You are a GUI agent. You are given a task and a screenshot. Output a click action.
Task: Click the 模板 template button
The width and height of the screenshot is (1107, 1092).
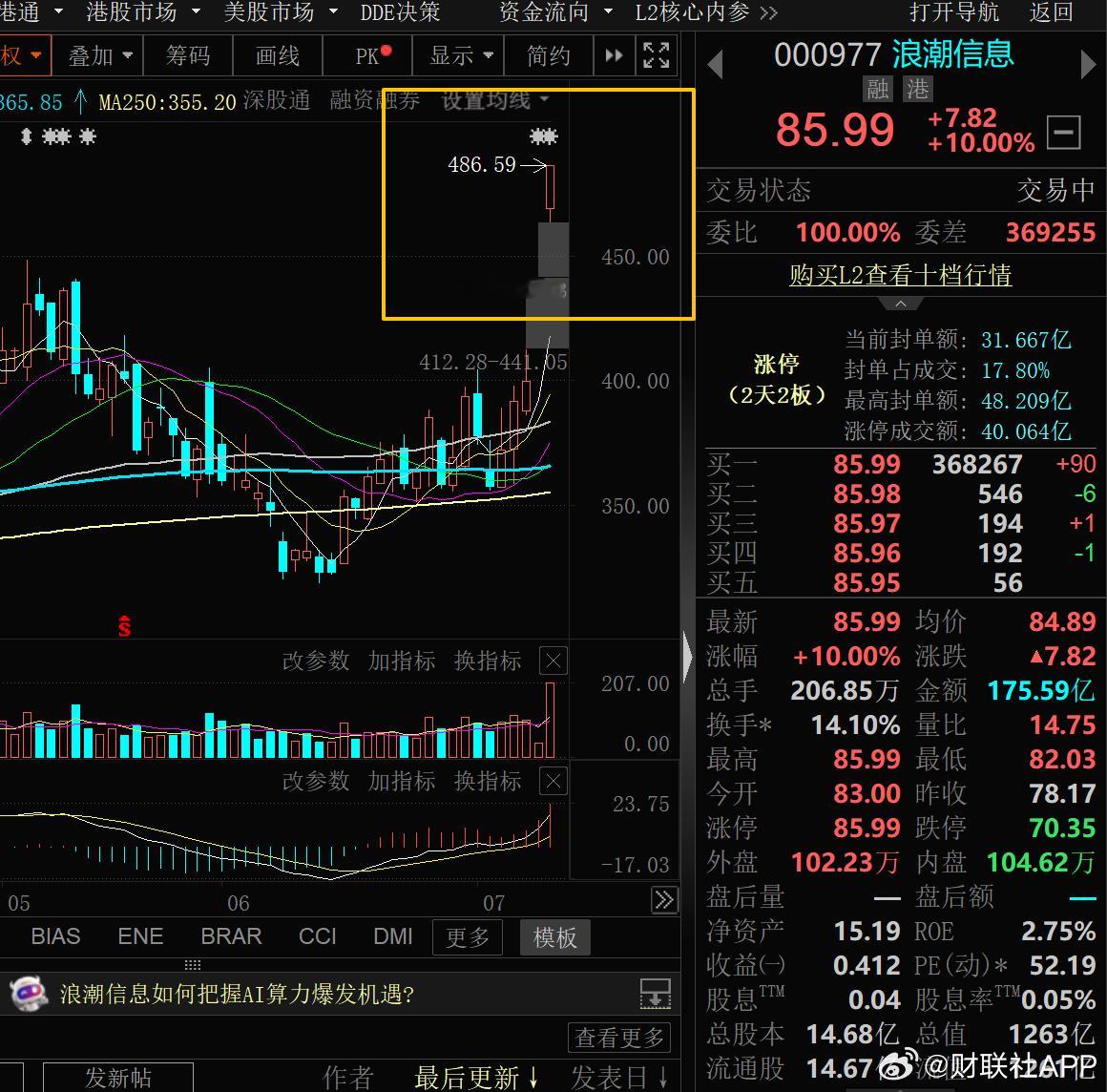click(554, 937)
